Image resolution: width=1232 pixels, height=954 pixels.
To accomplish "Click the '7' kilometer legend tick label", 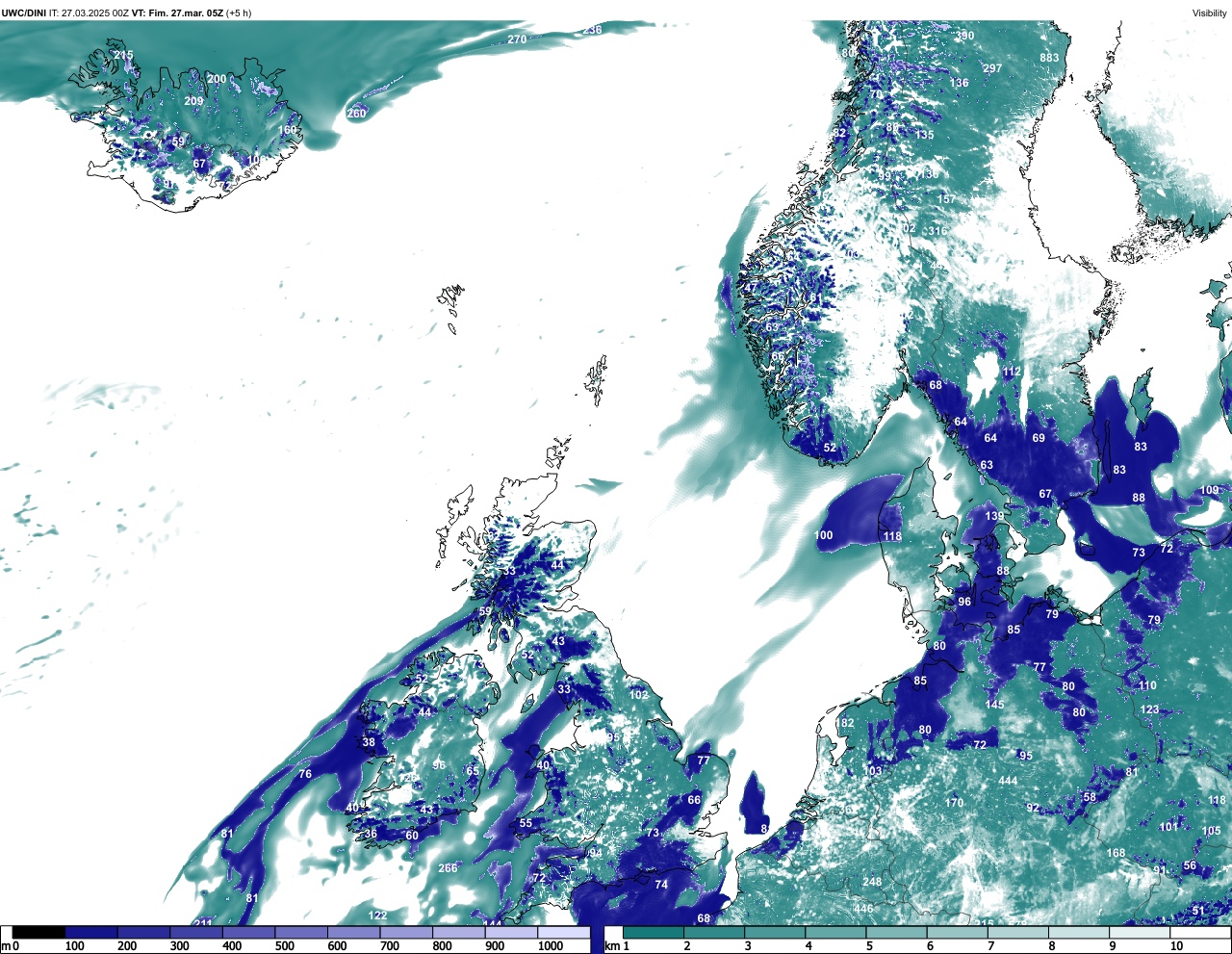I will click(991, 946).
